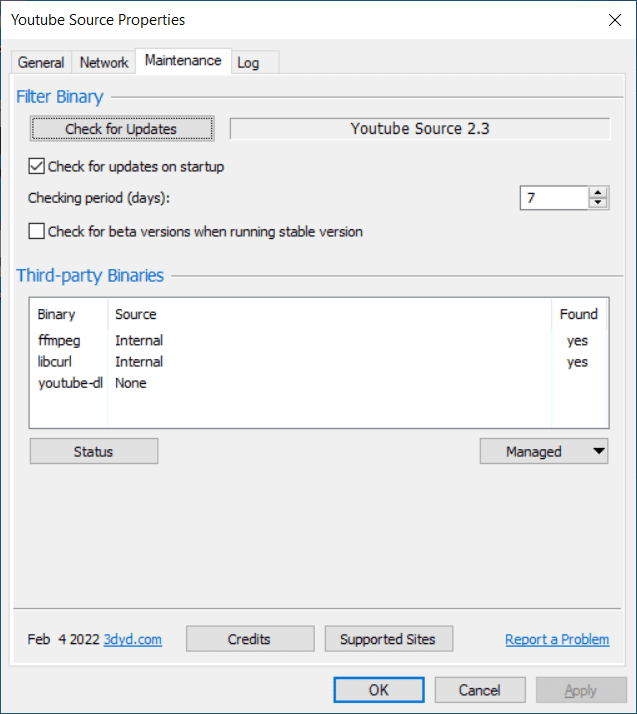Select the libcurl binary row

[x=319, y=362]
